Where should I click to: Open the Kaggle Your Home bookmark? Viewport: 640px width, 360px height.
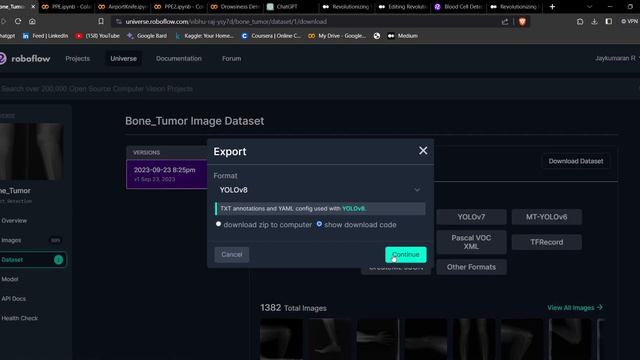[204, 36]
